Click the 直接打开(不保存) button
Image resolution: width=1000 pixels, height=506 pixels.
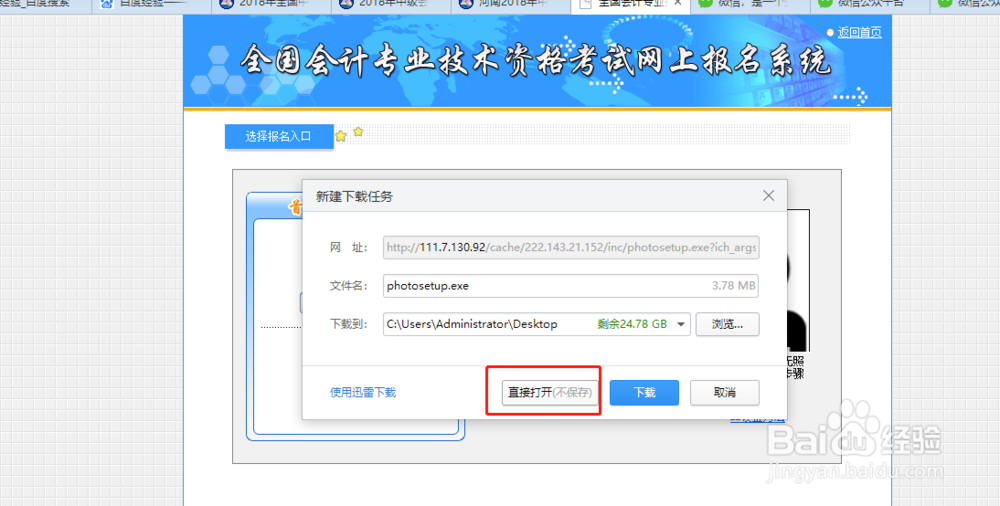[550, 392]
